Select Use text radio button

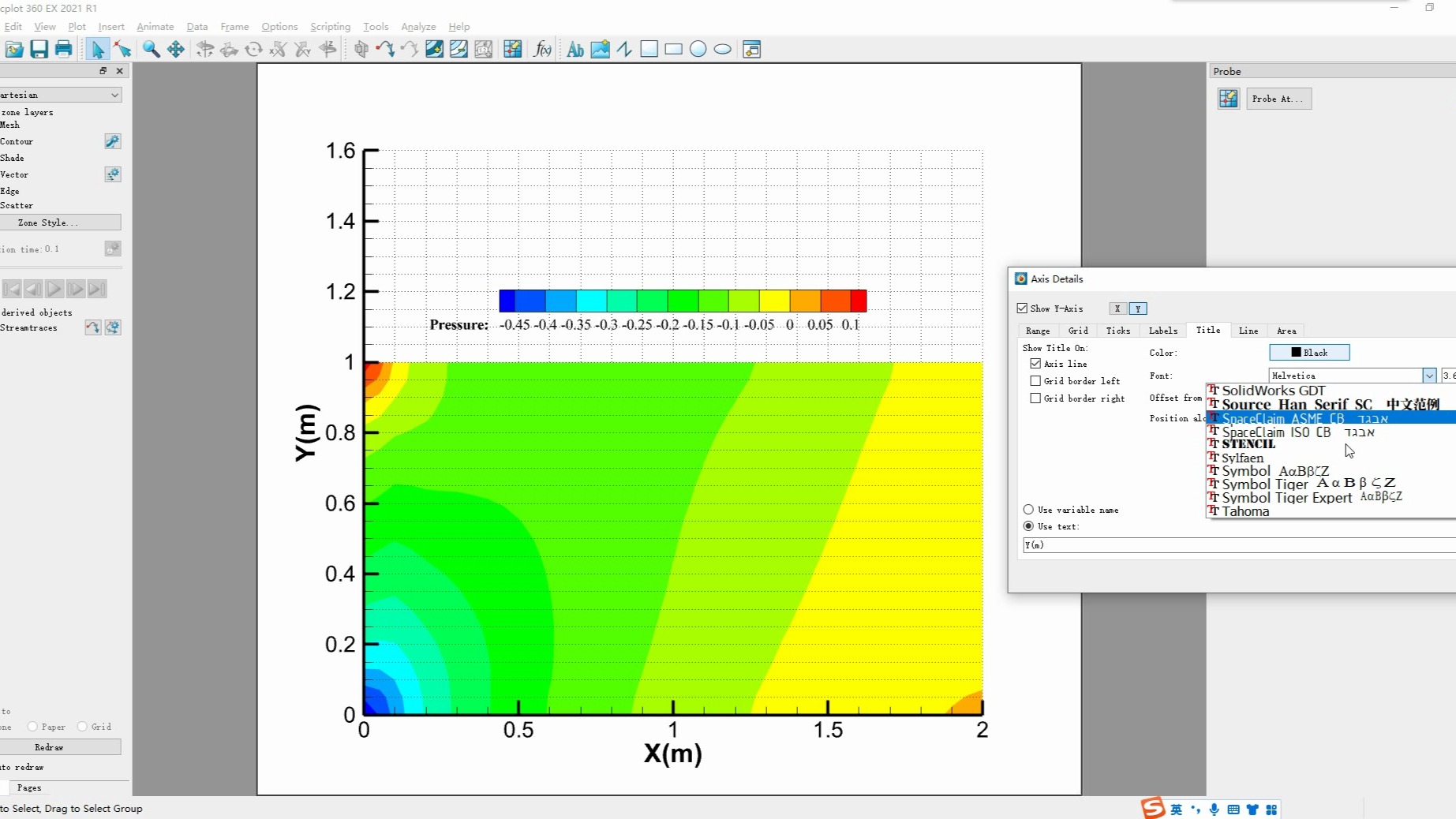[x=1028, y=526]
